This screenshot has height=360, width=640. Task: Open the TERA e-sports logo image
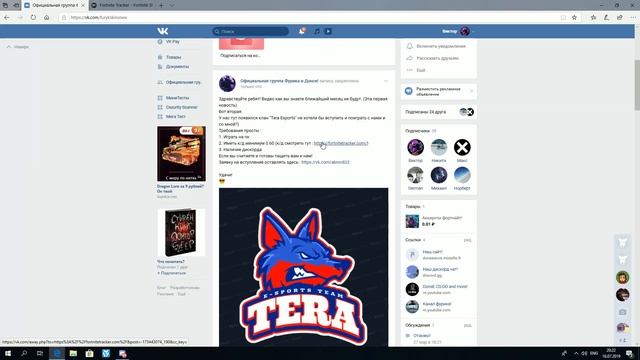pyautogui.click(x=304, y=267)
